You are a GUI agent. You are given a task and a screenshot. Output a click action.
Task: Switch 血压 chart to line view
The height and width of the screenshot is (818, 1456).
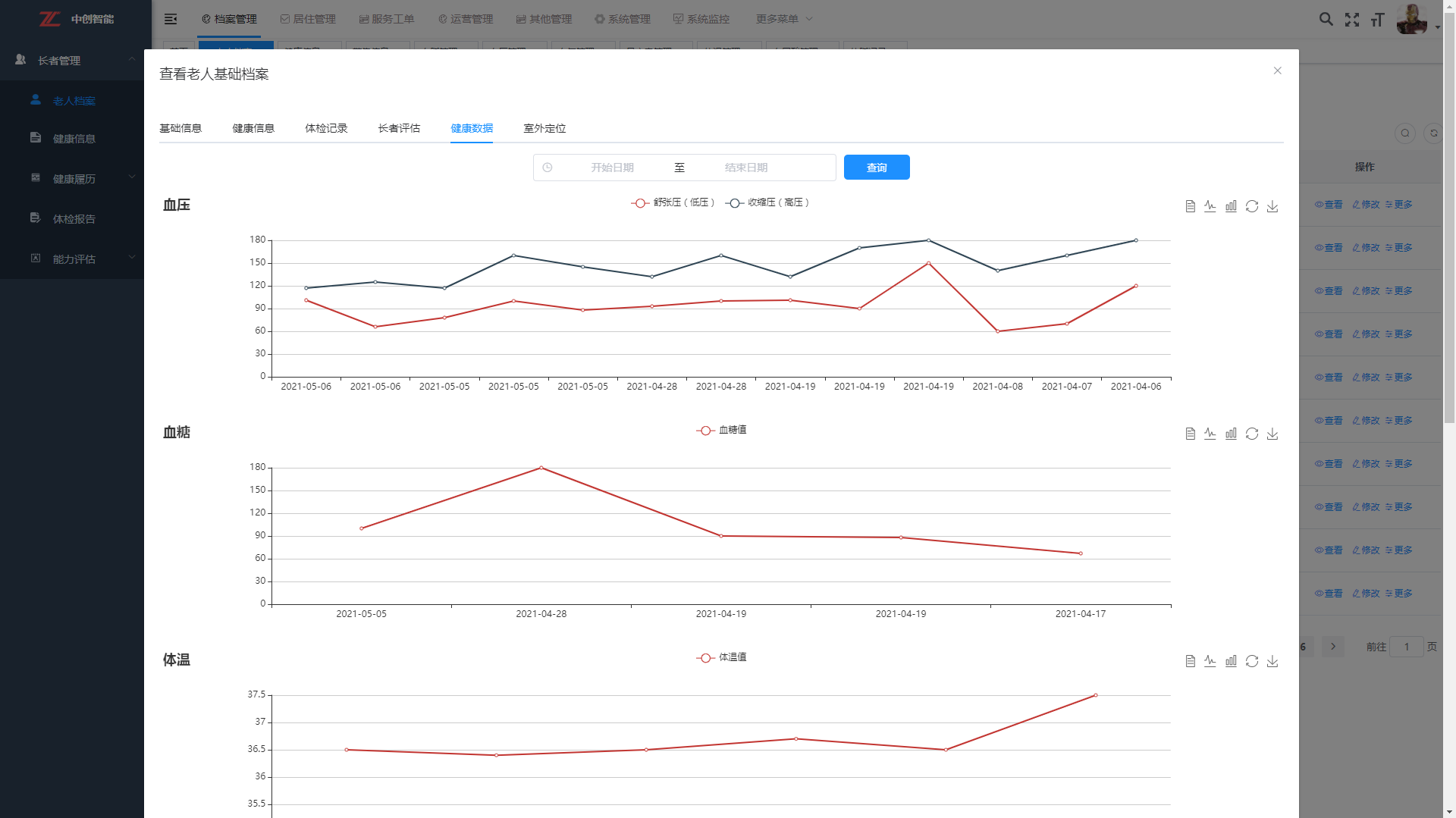(1210, 206)
